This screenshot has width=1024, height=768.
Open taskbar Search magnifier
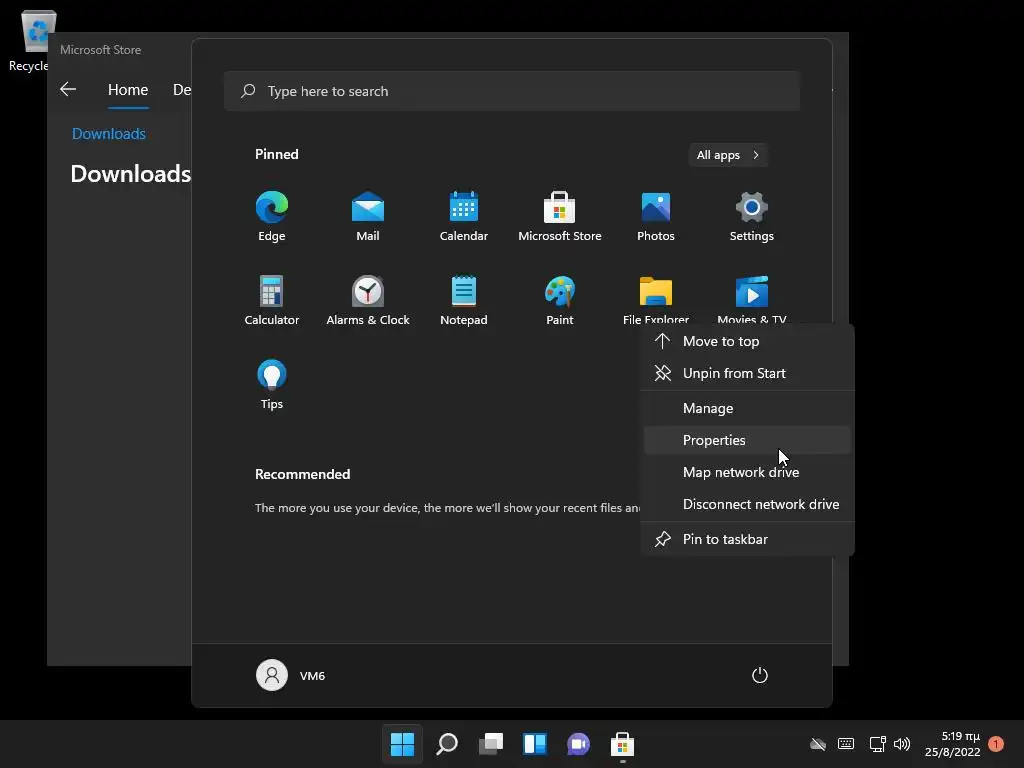[x=447, y=744]
